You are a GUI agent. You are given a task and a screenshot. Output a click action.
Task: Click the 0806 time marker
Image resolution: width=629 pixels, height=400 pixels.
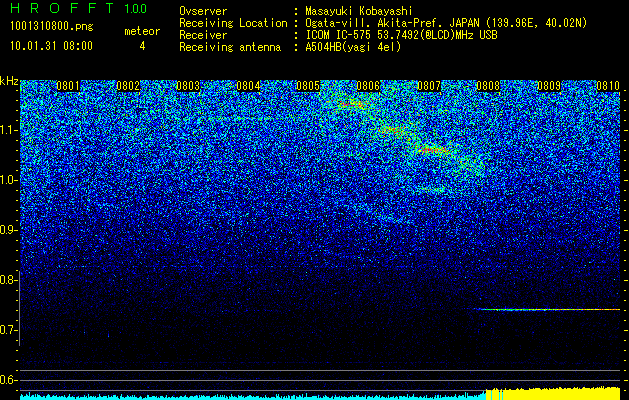pyautogui.click(x=368, y=86)
